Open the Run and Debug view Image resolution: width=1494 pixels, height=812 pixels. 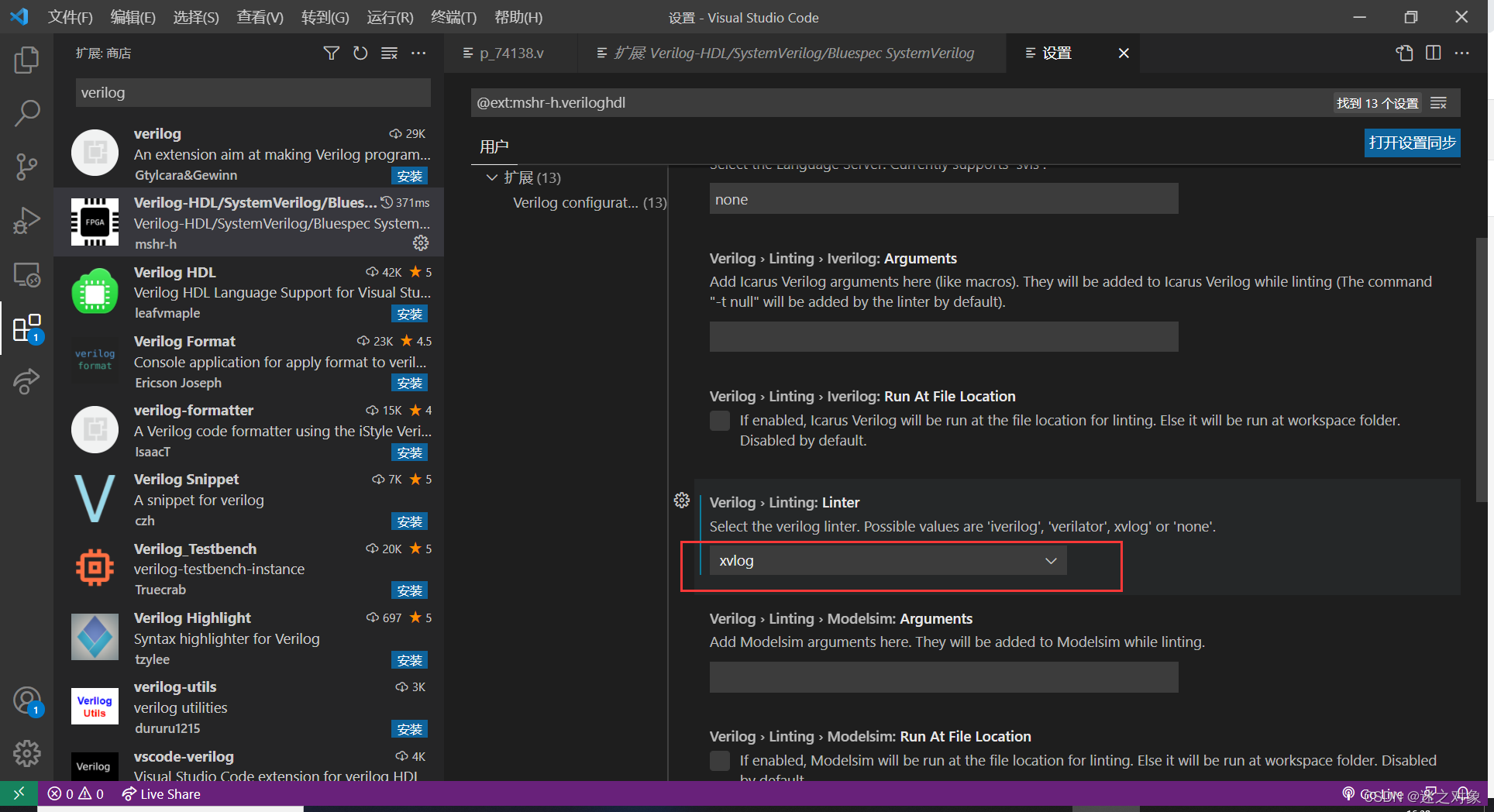(x=26, y=221)
